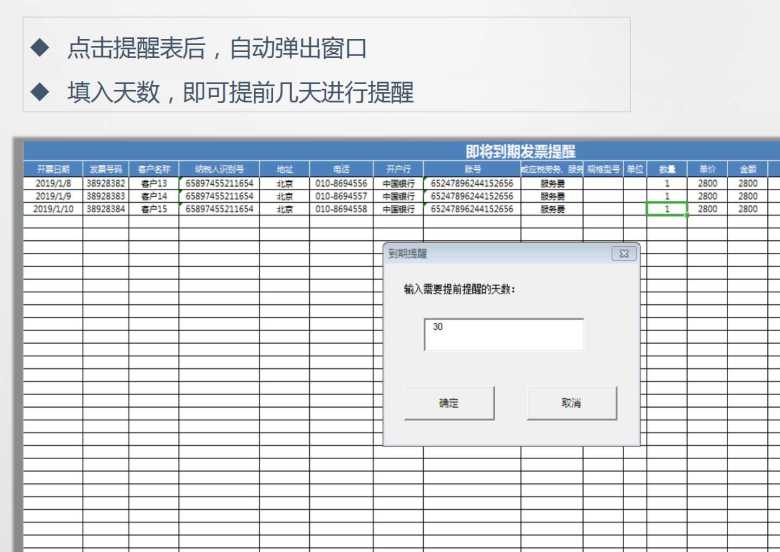Select unit price 2800 in 2019/1/8 row
Screen dimensions: 780x552
pos(707,184)
